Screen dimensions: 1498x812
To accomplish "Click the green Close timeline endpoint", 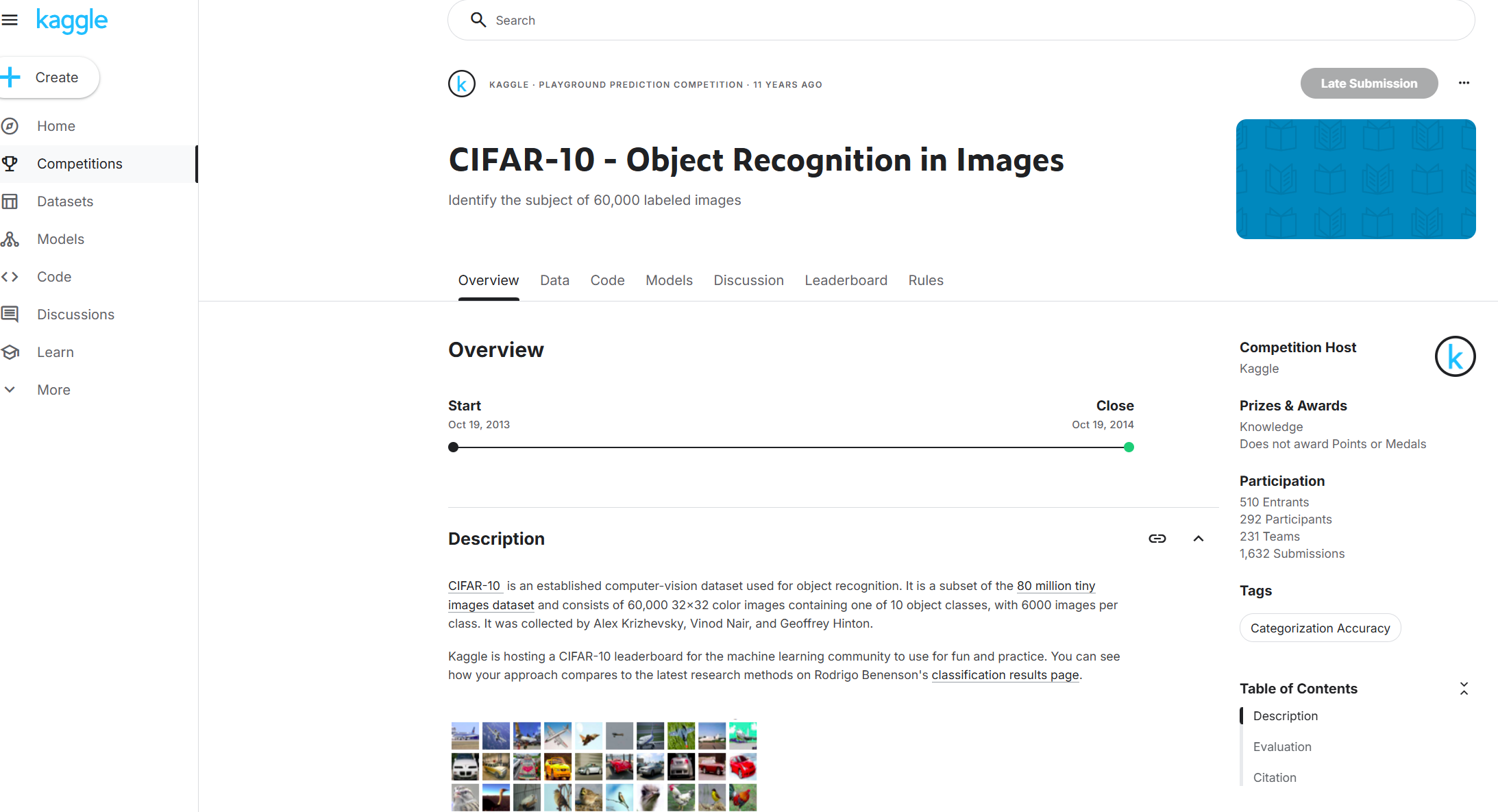I will click(1129, 447).
